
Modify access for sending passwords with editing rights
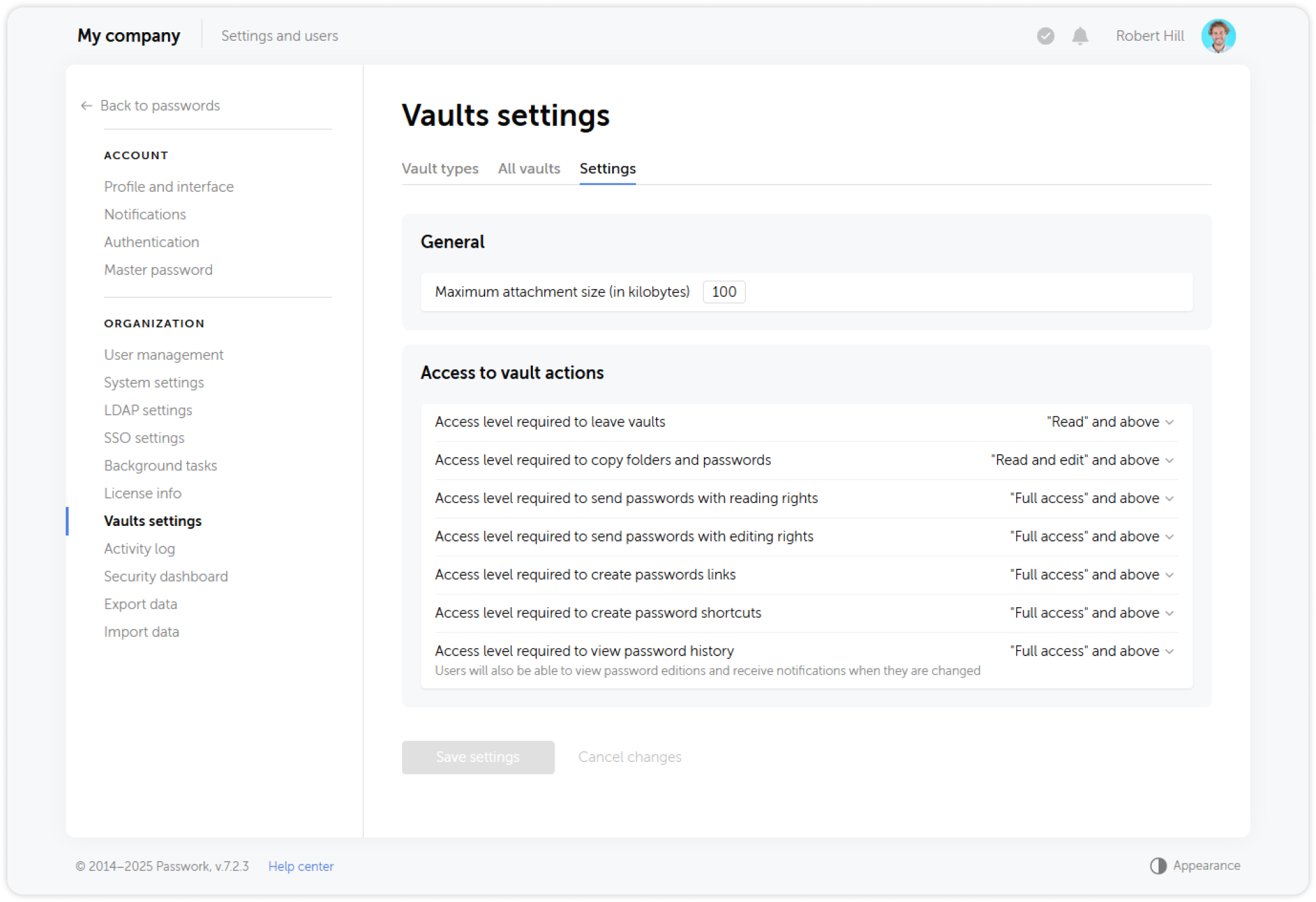pos(1091,536)
